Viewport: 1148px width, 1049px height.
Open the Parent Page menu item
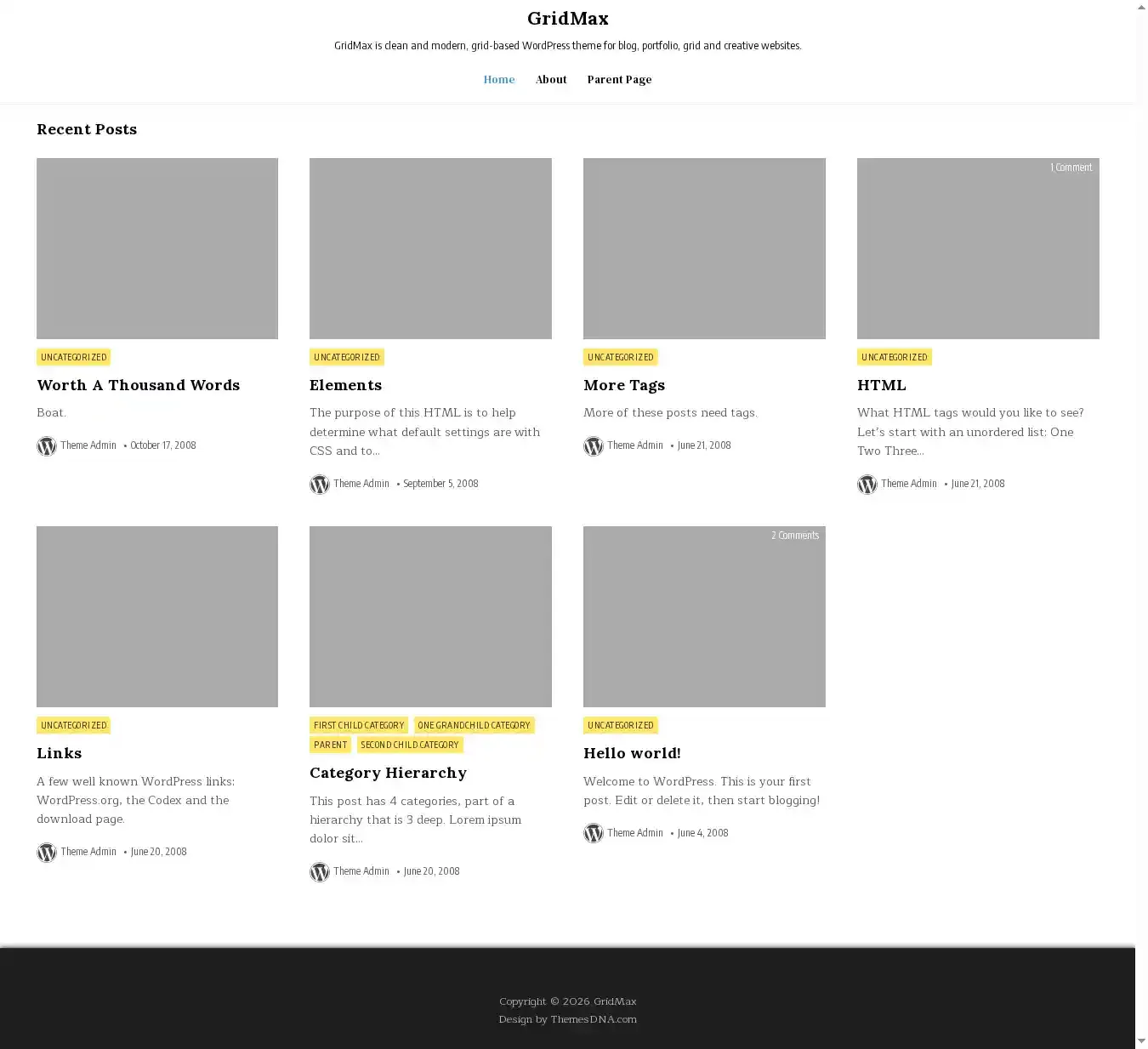pos(619,79)
